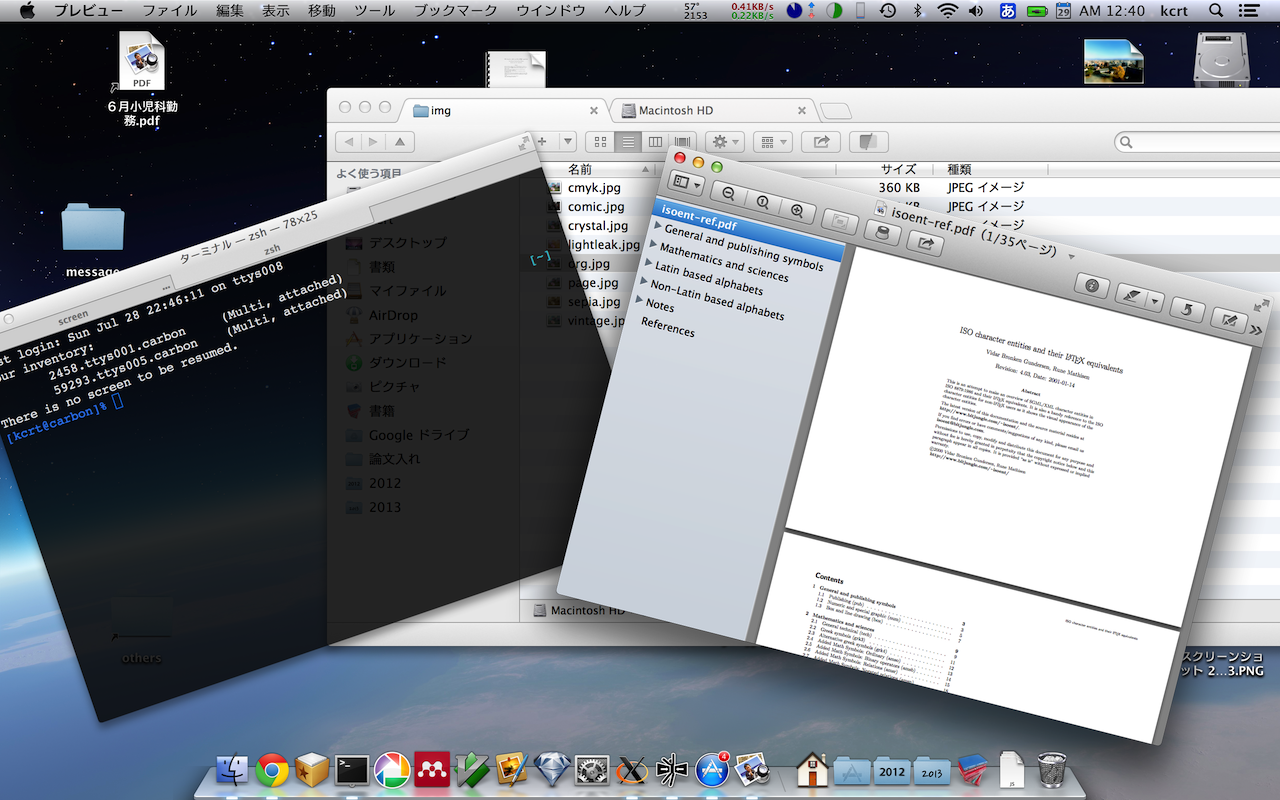Select References in Preview outline
The width and height of the screenshot is (1280, 800).
coord(668,326)
